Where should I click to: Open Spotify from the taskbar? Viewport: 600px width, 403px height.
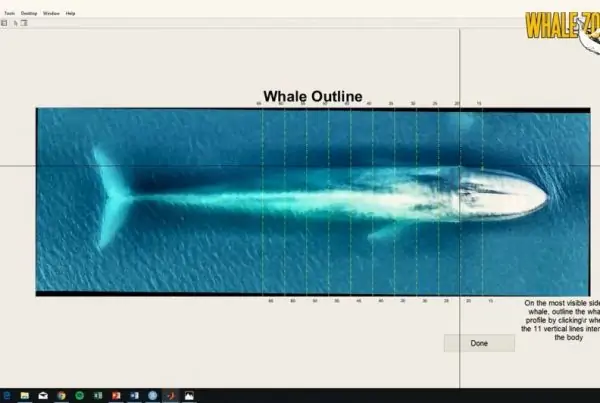tap(78, 395)
